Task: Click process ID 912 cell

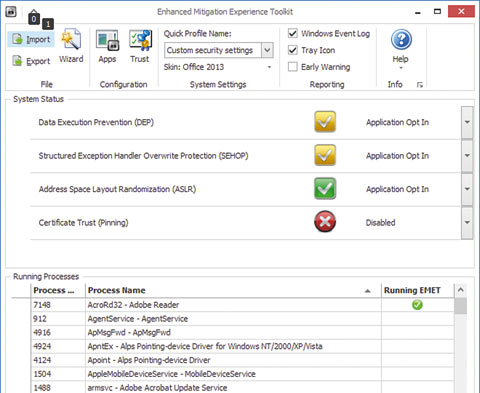Action: (58, 319)
